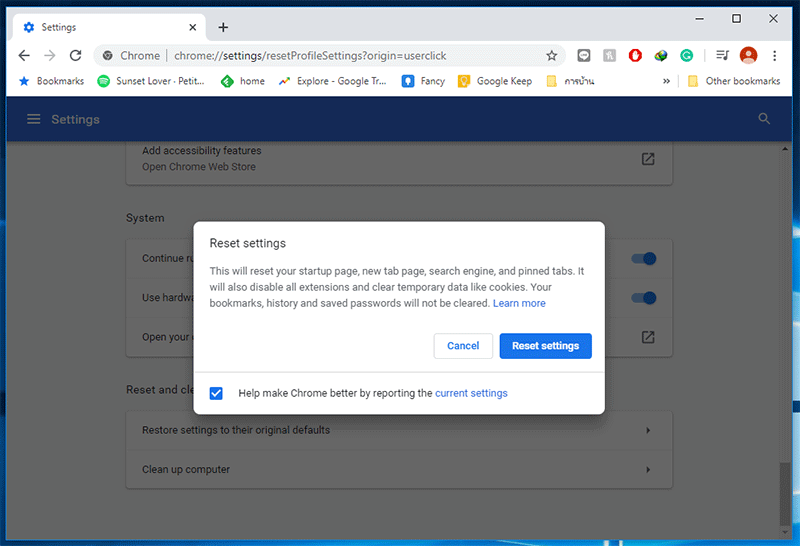Click the address bar URL

pos(310,55)
